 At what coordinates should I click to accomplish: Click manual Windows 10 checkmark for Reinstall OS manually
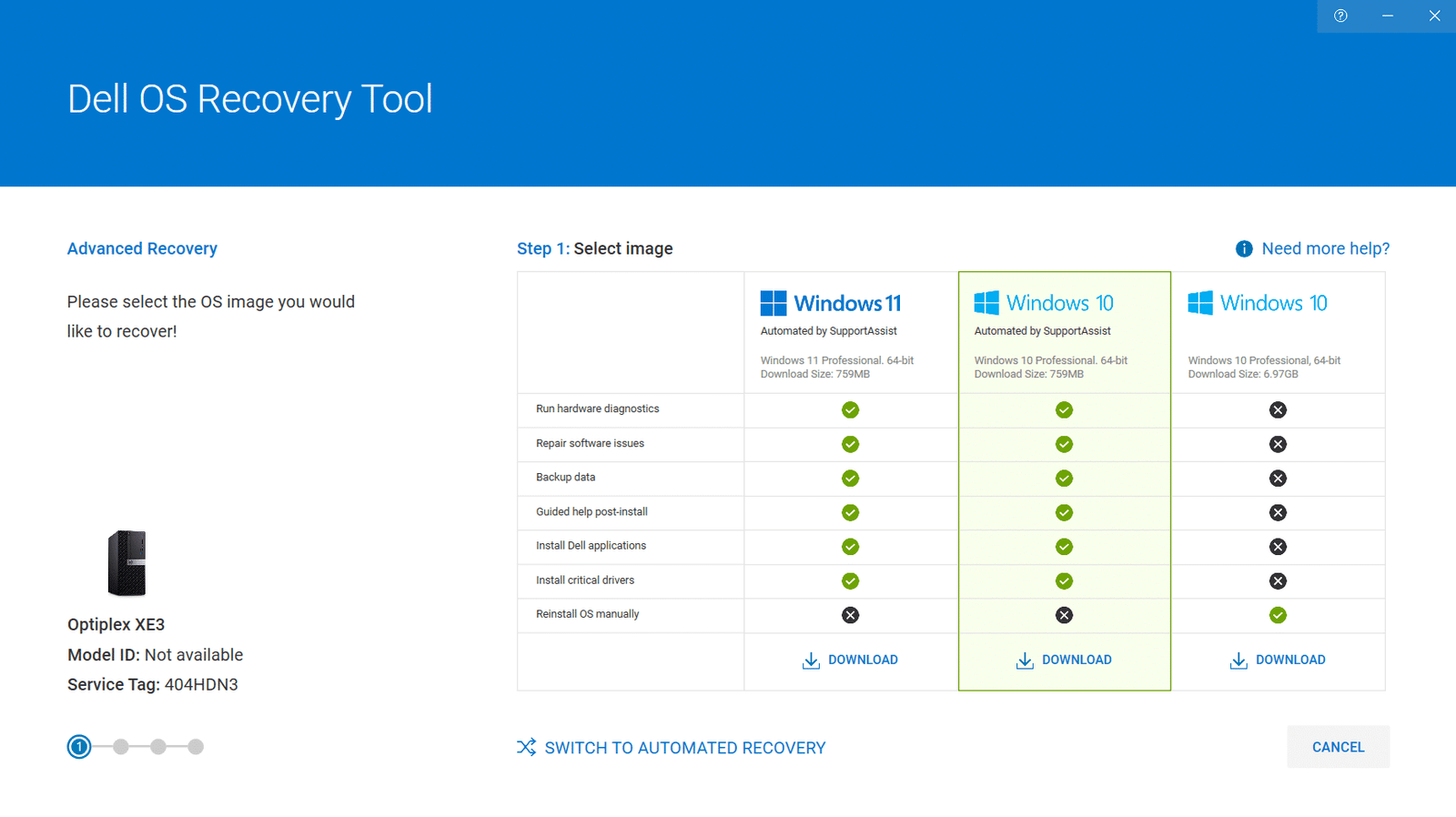(1278, 615)
